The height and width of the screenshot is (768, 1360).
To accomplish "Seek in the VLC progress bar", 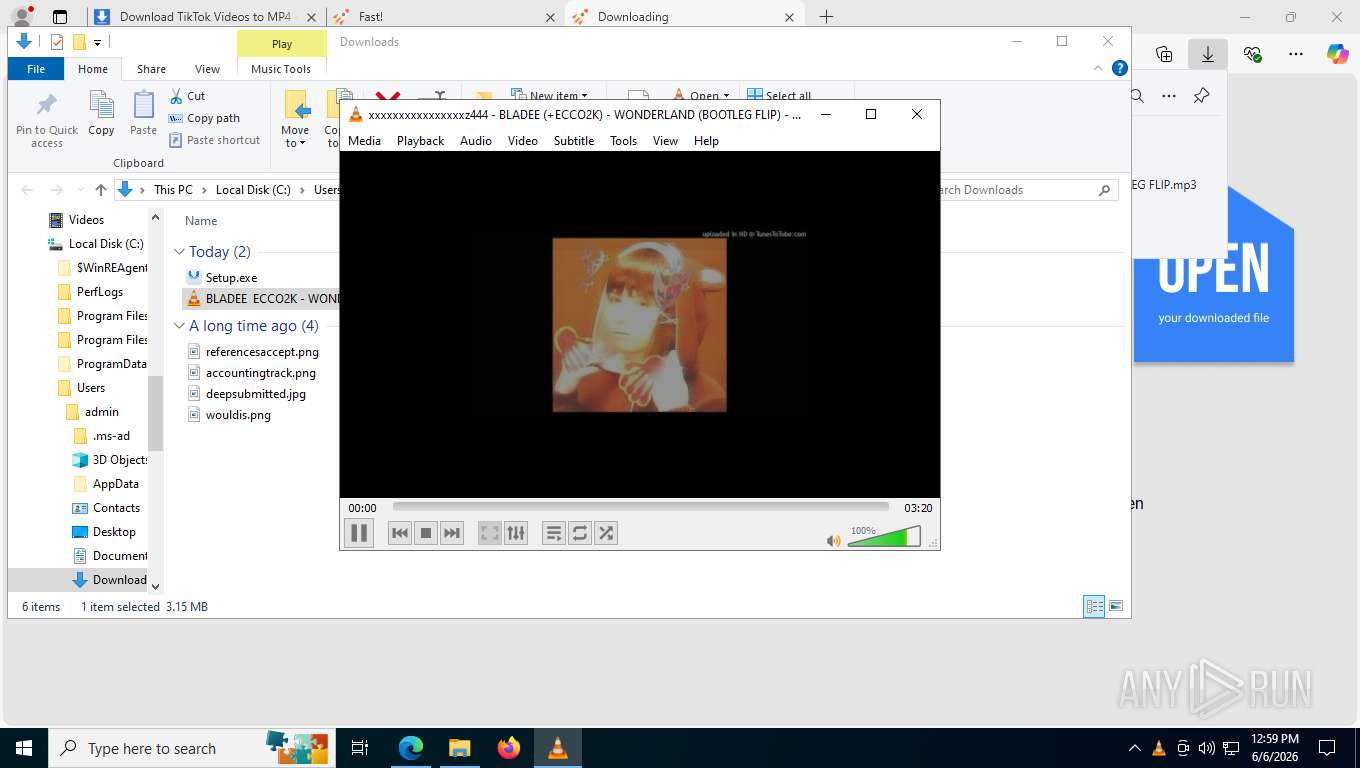I will click(640, 507).
